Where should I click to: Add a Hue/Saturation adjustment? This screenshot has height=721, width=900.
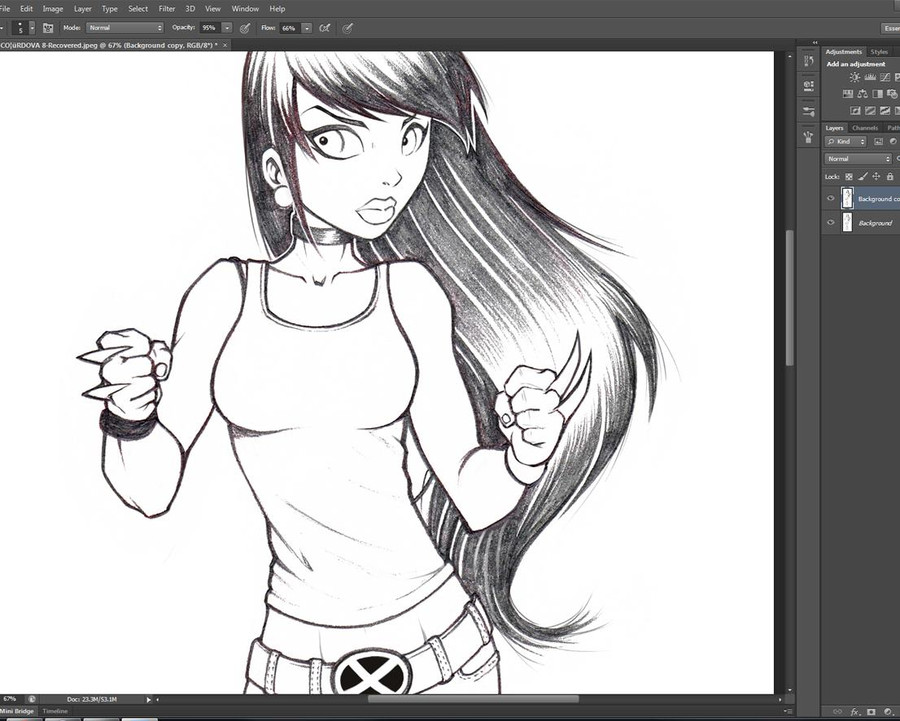click(848, 94)
